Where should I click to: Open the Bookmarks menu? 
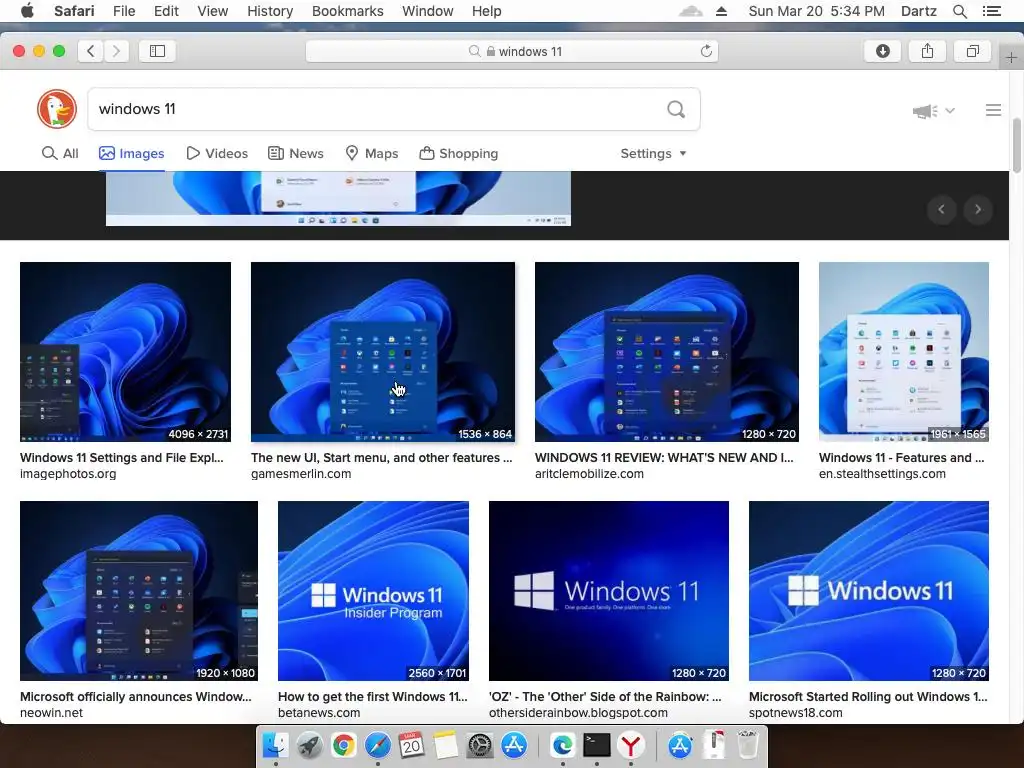pos(347,11)
